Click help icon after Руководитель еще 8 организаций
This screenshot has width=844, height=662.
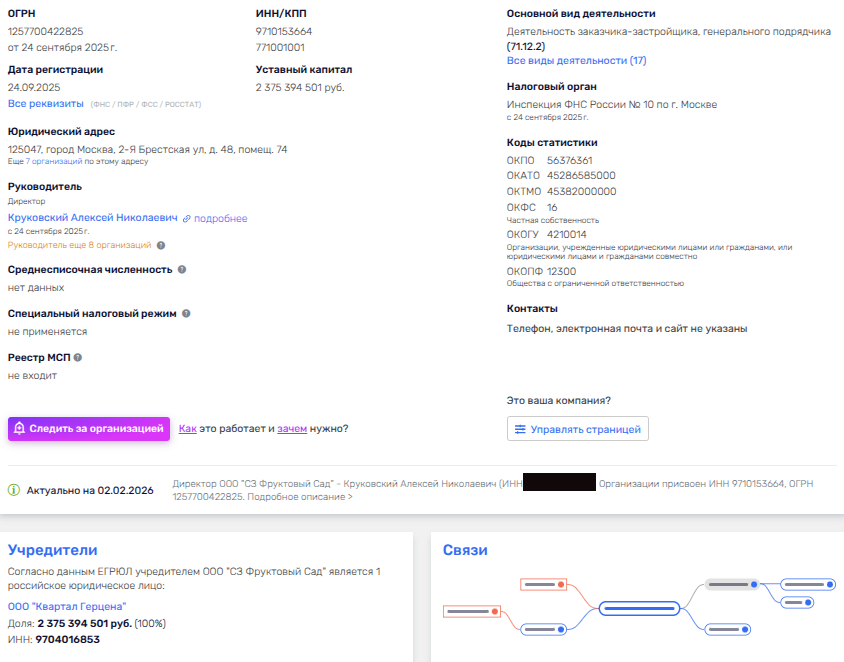point(161,245)
